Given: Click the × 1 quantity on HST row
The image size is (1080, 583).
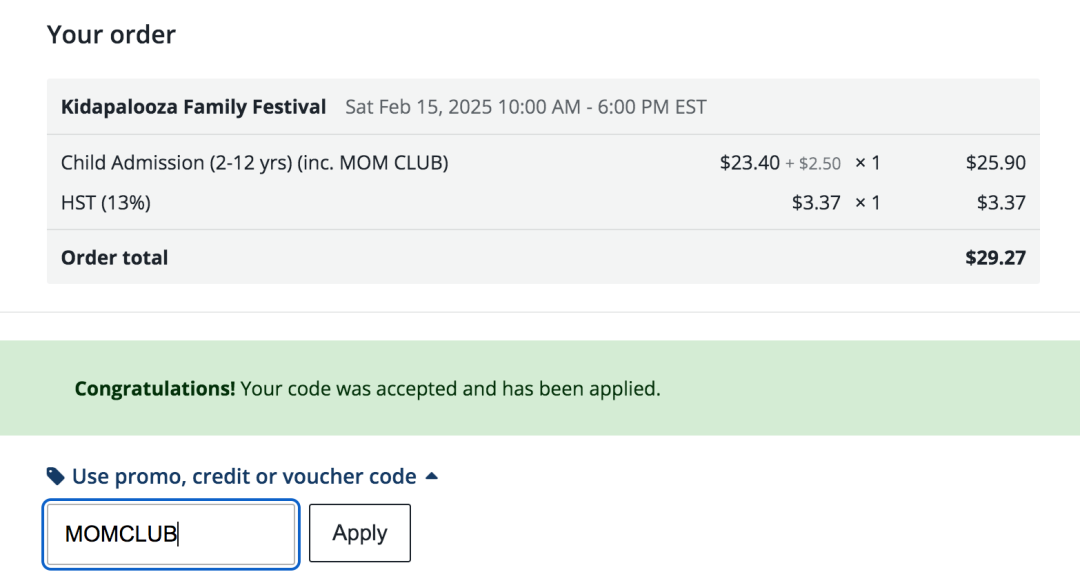Looking at the screenshot, I should tap(867, 203).
